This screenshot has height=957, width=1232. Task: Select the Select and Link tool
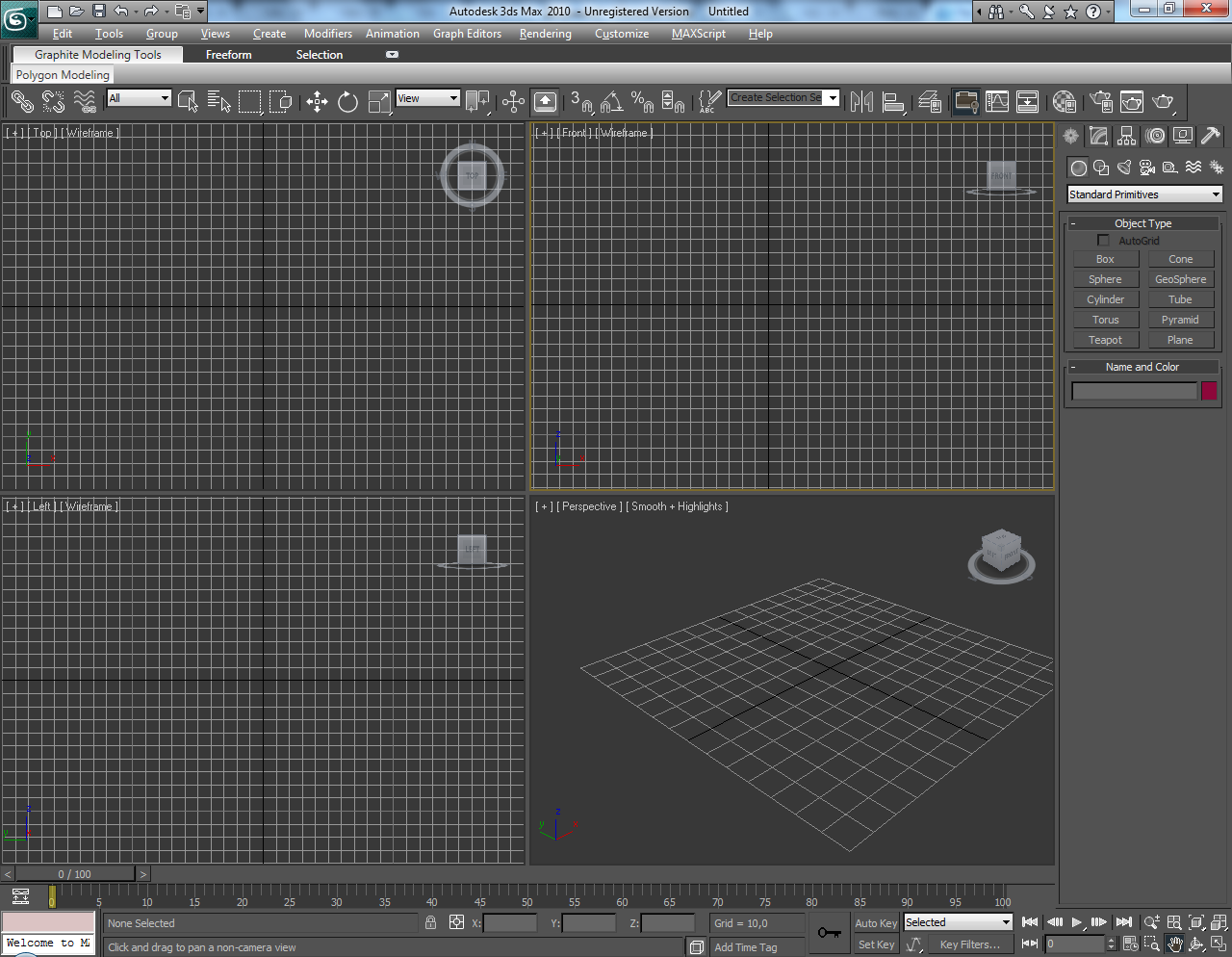(22, 101)
